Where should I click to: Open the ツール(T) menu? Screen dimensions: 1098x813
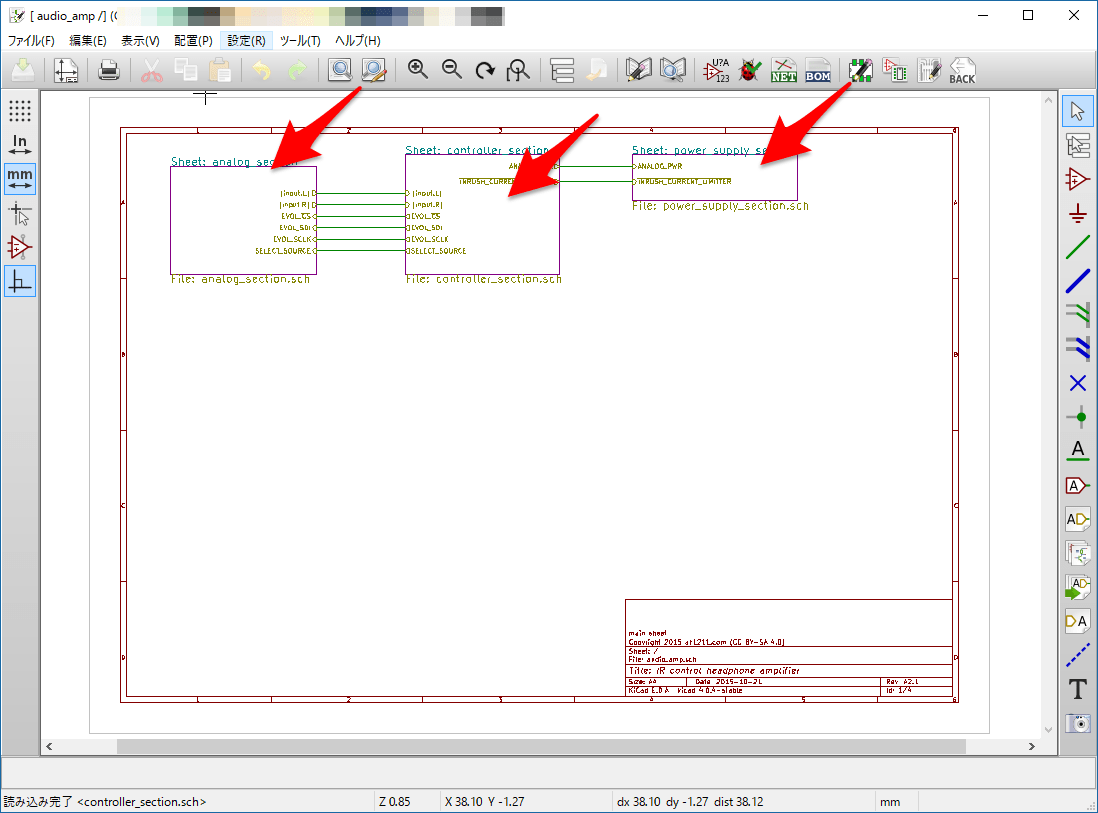click(x=300, y=41)
